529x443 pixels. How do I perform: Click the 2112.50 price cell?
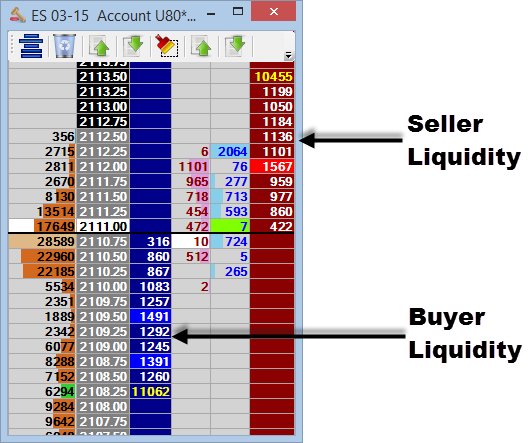103,137
